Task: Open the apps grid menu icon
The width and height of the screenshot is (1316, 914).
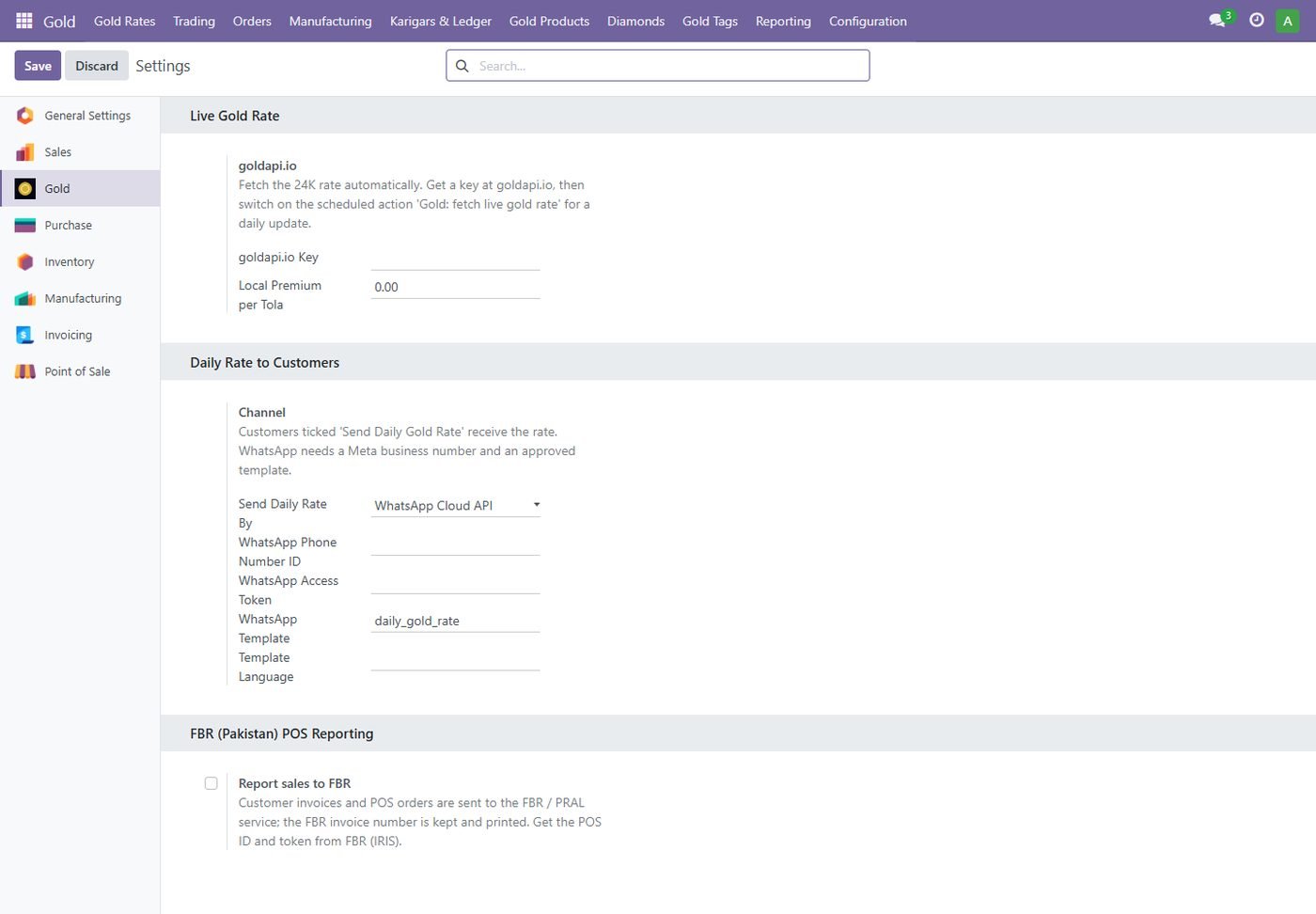Action: tap(24, 21)
